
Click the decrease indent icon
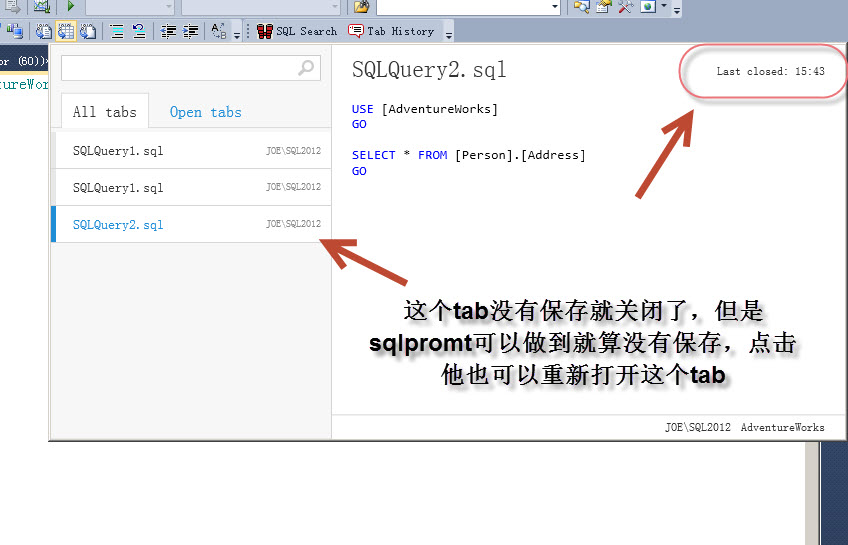[x=168, y=31]
